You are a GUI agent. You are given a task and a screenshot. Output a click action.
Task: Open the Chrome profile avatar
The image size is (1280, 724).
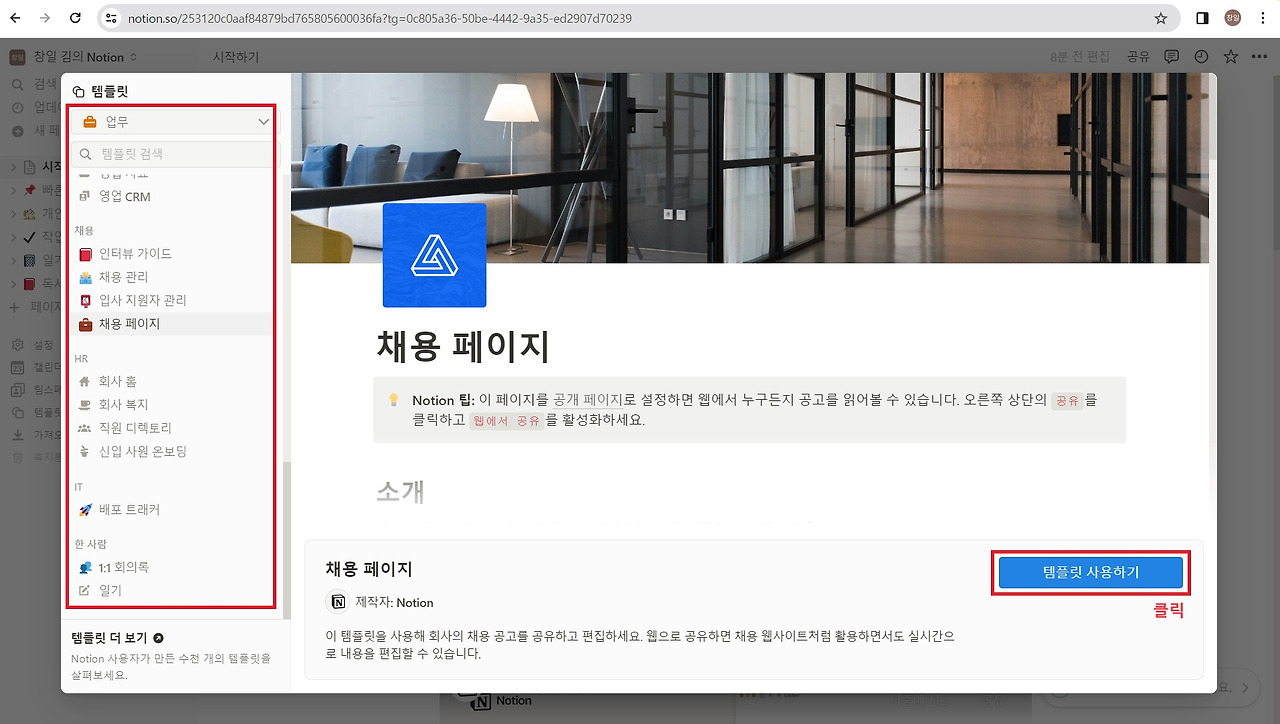[x=1232, y=18]
